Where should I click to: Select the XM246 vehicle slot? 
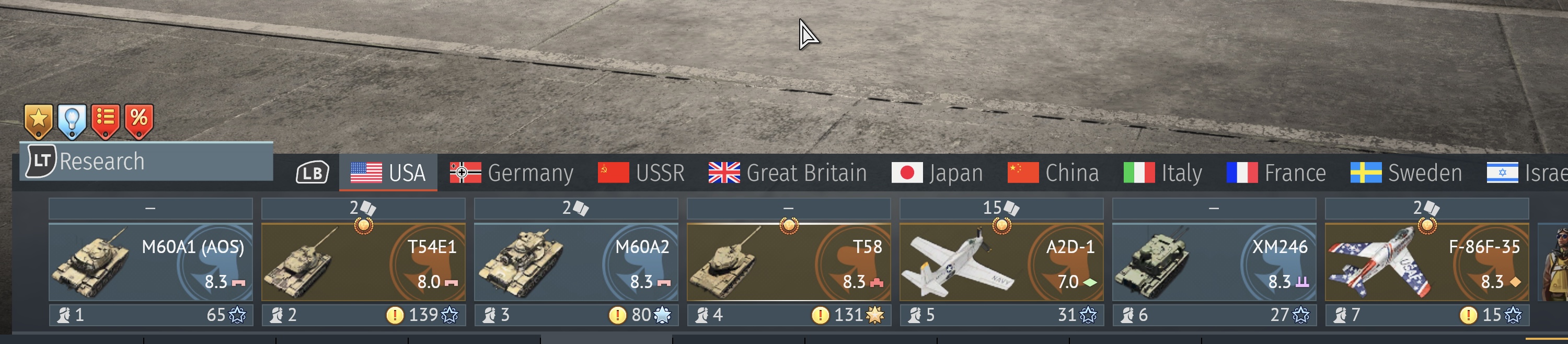click(x=1214, y=262)
